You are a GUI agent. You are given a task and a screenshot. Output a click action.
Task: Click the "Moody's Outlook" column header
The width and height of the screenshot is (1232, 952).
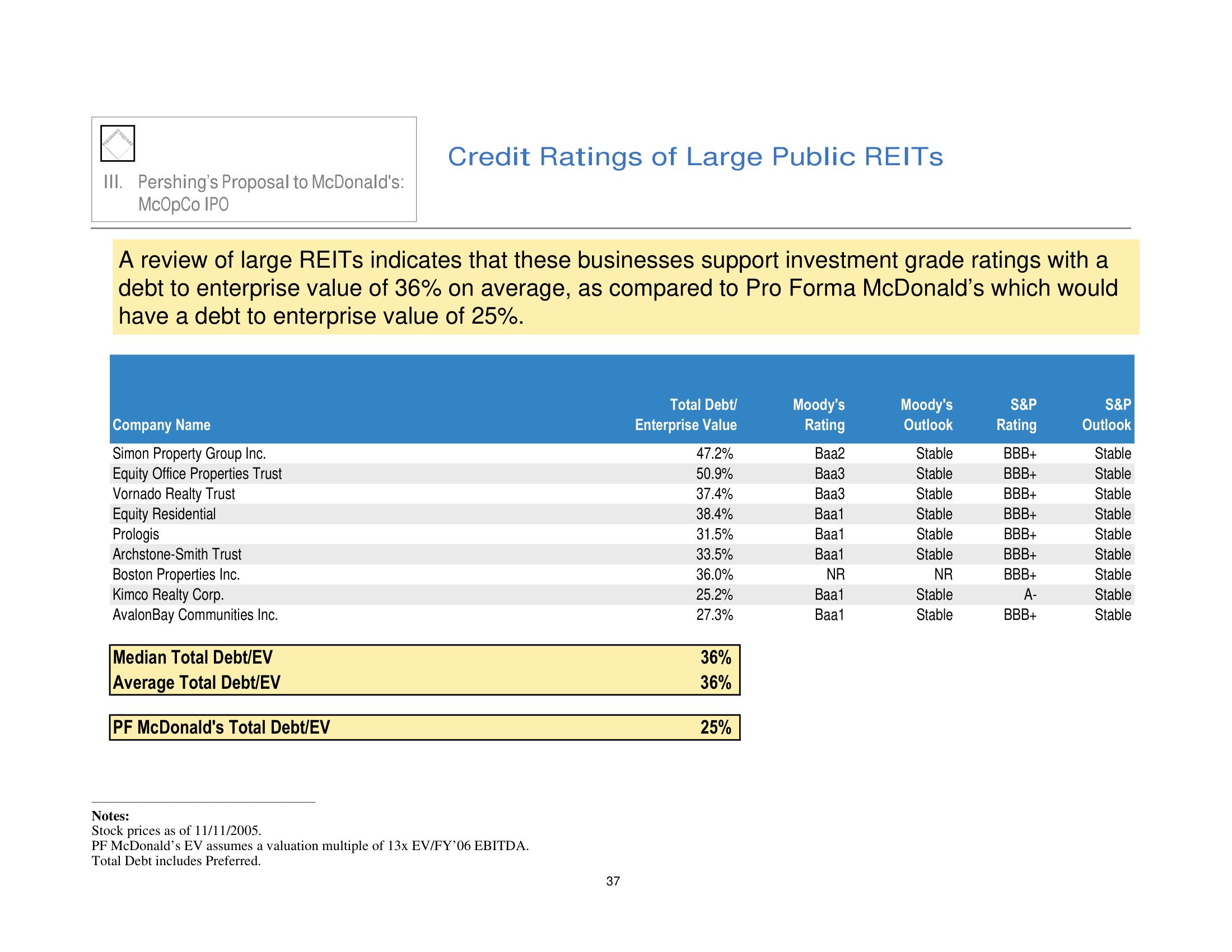point(926,414)
